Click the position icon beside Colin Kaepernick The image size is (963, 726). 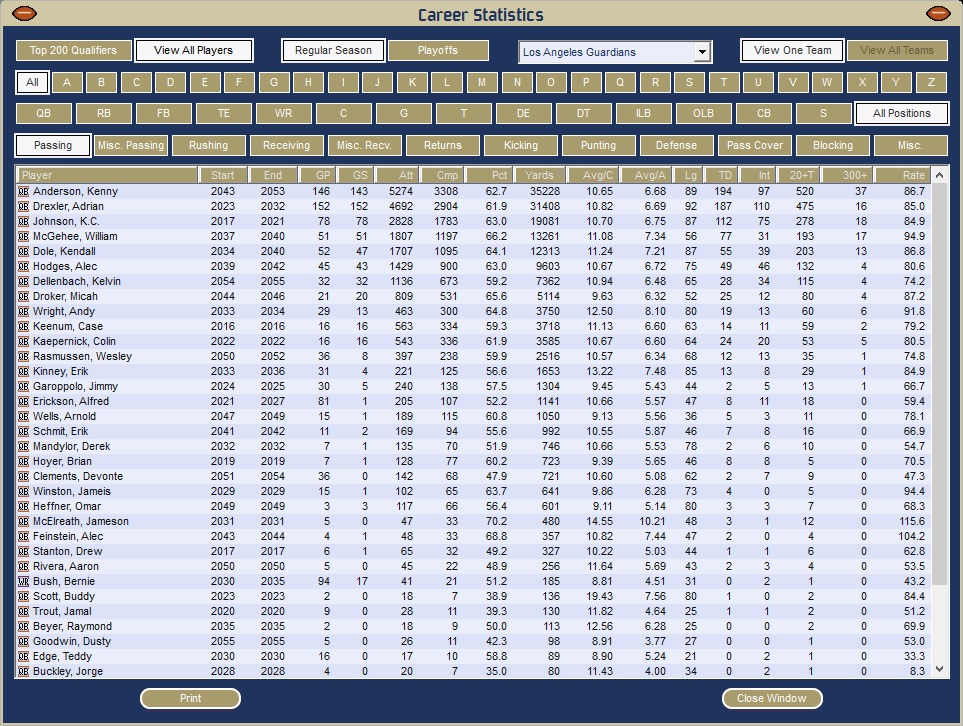[24, 341]
